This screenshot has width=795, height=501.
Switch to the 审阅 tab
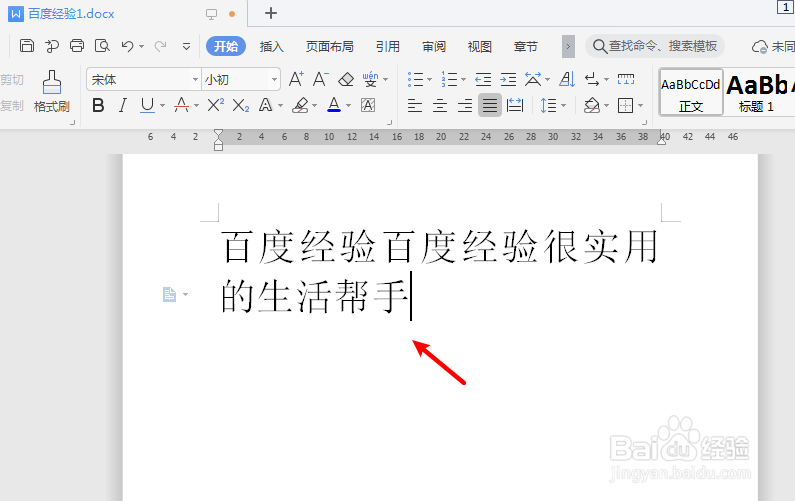[x=434, y=47]
